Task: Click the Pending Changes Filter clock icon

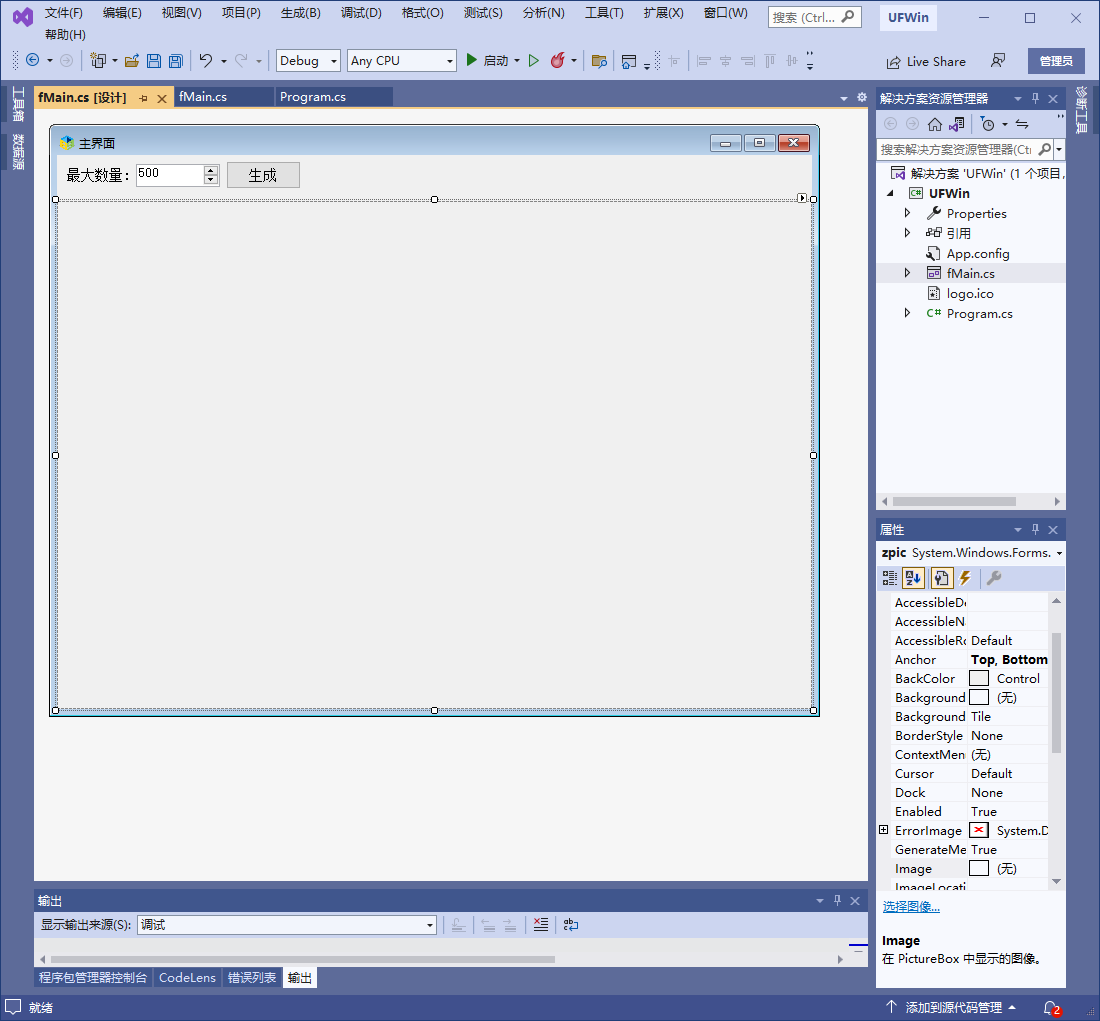Action: click(x=987, y=124)
